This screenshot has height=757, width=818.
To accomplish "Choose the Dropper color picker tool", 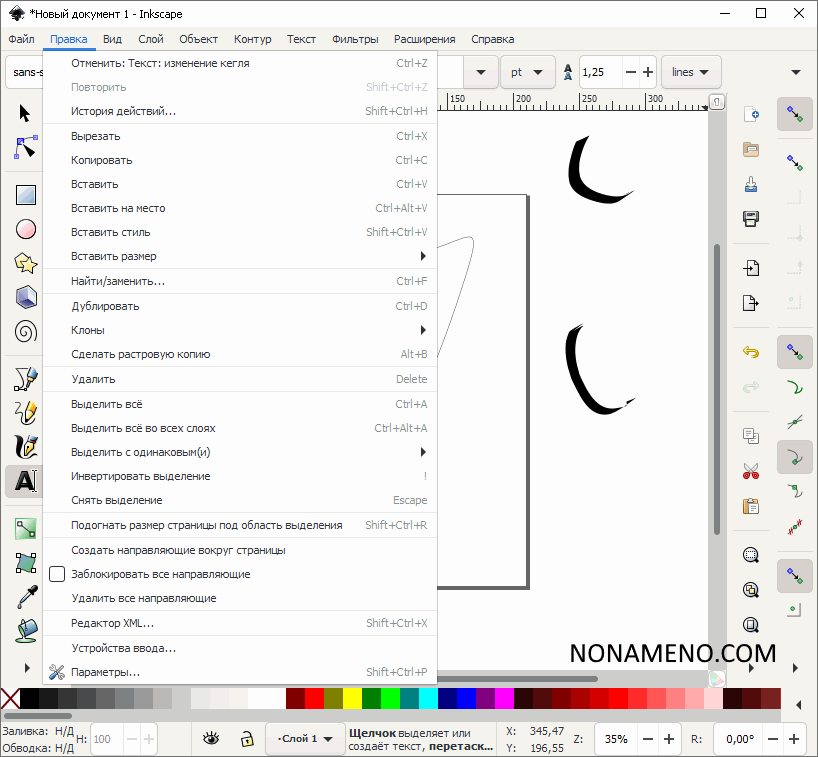I will click(x=26, y=597).
